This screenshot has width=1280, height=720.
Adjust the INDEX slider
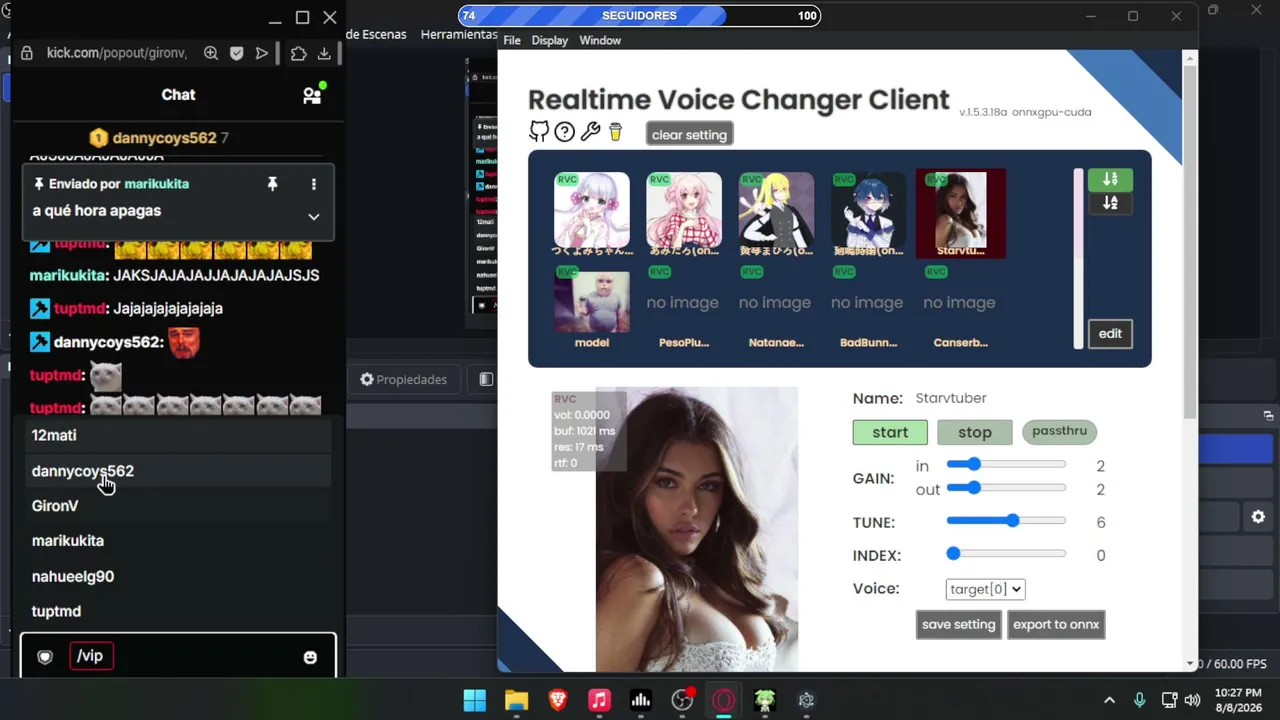[x=1006, y=553]
